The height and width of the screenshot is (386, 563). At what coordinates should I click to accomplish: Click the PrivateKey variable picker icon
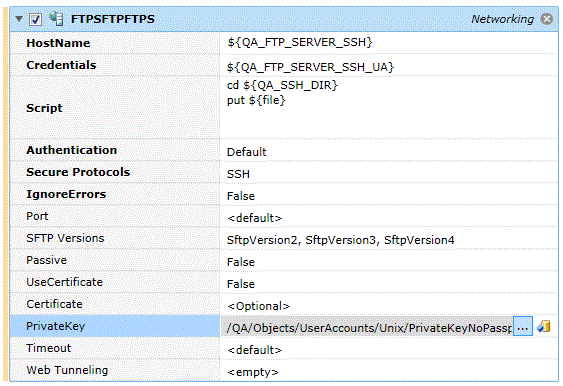544,326
